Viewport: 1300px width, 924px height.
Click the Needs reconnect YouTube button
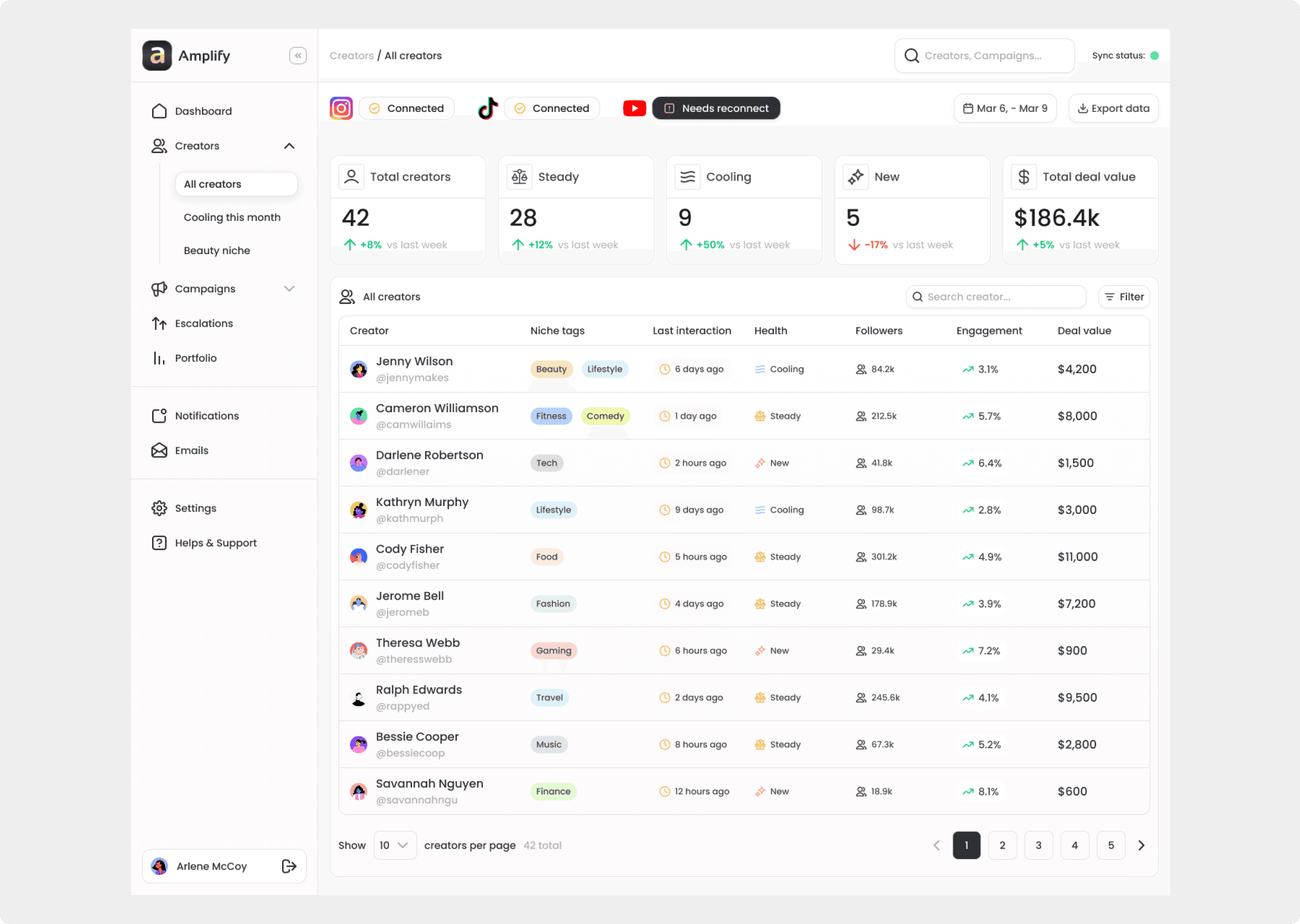coord(716,108)
